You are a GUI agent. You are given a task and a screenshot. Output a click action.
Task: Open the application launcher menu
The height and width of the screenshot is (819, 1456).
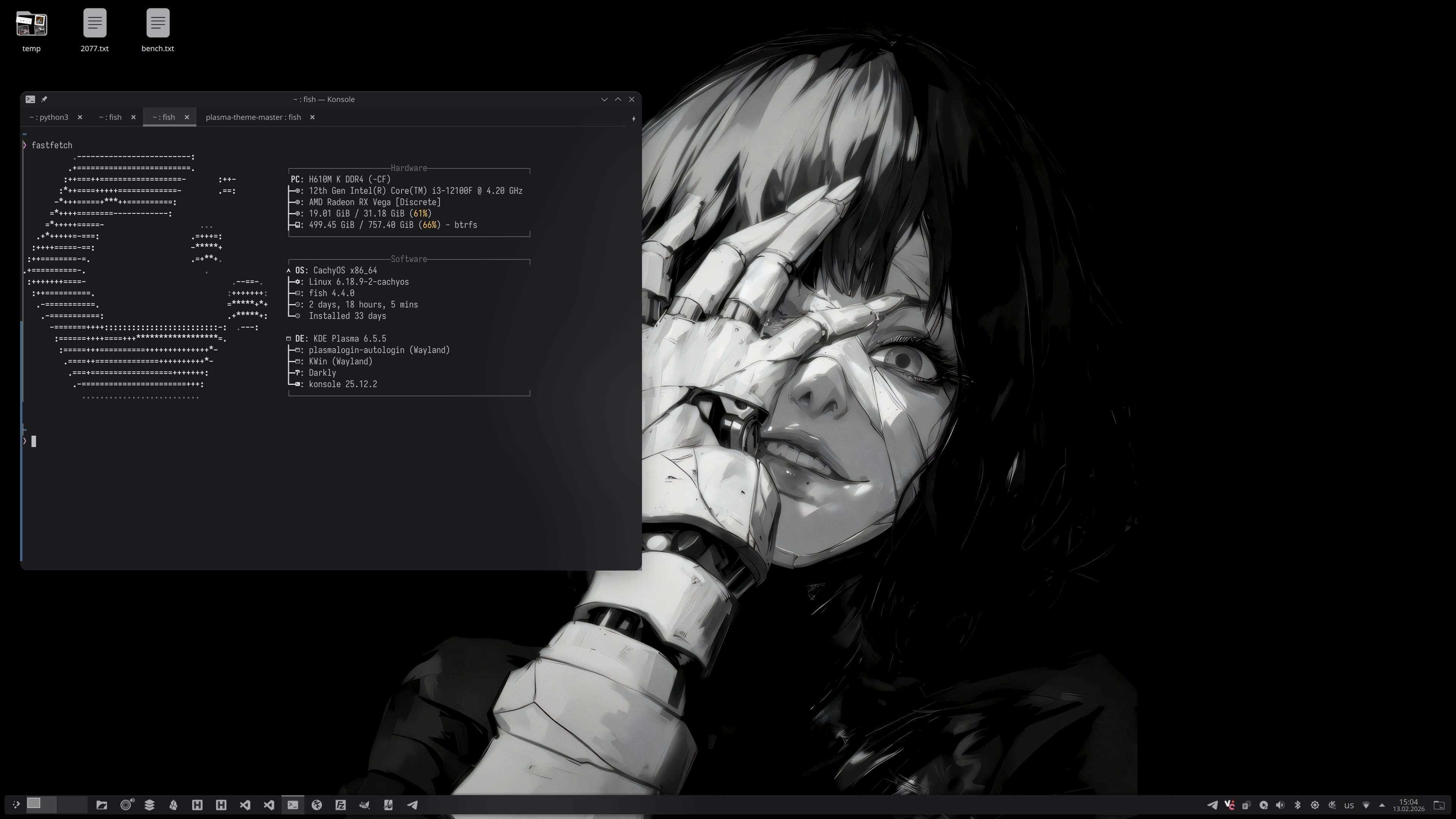(x=16, y=805)
